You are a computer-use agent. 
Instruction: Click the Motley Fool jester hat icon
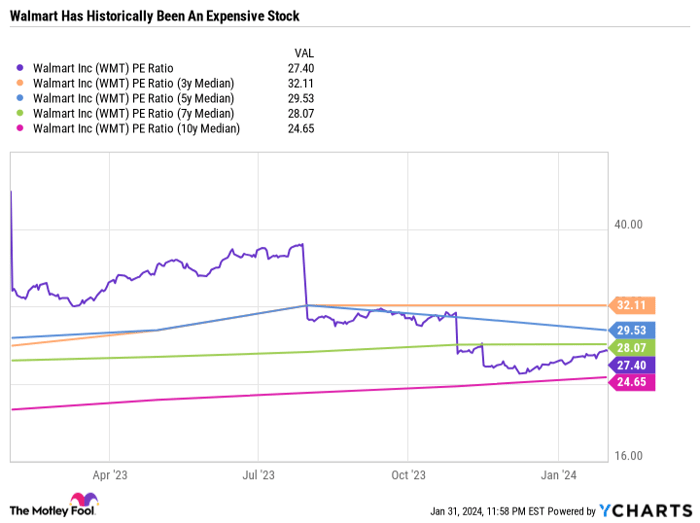click(82, 502)
